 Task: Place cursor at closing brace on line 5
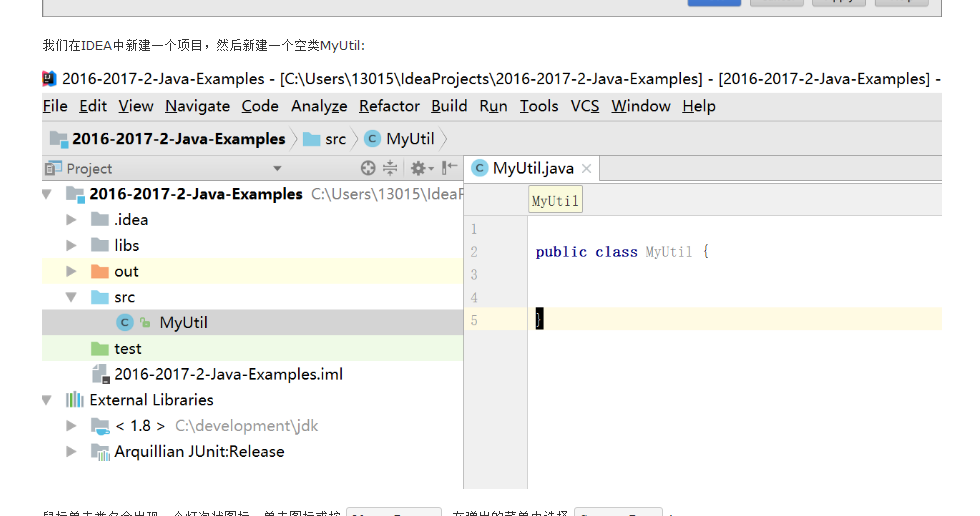[539, 319]
